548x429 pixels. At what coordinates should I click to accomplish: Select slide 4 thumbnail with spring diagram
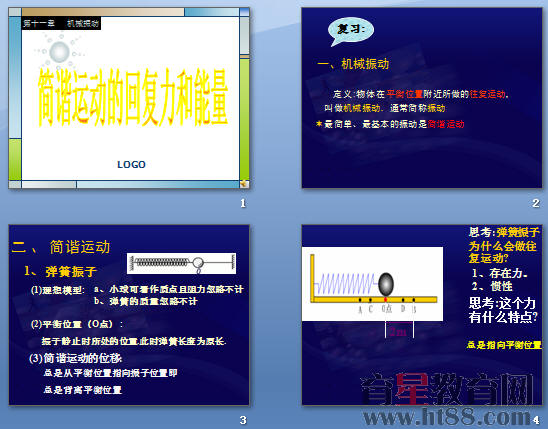(x=422, y=315)
